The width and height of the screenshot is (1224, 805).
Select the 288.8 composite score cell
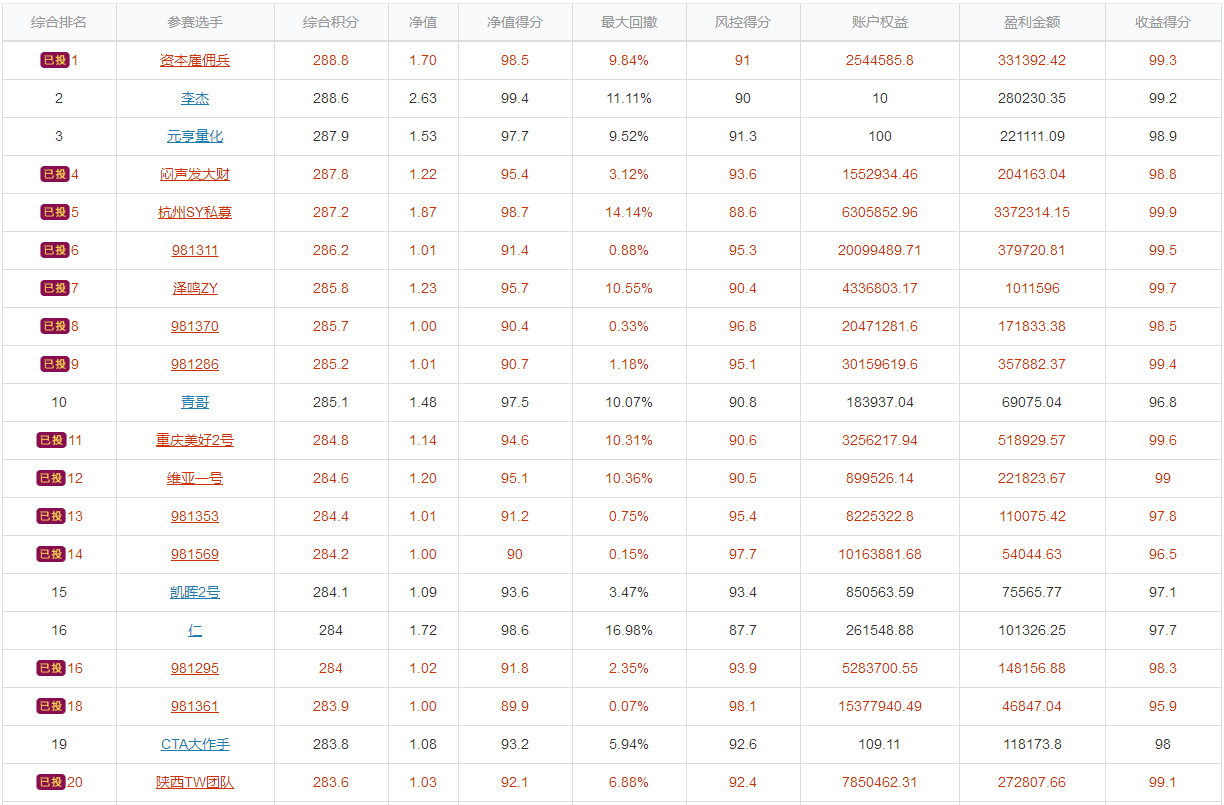(331, 60)
